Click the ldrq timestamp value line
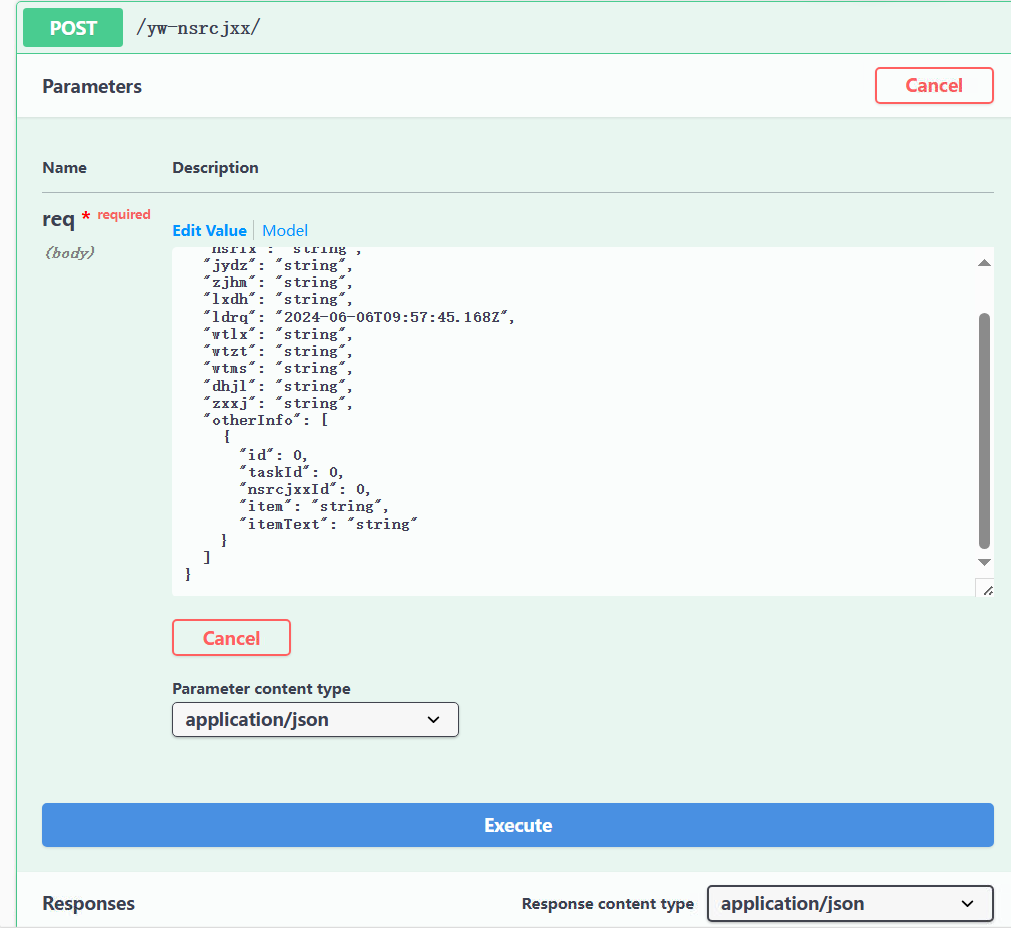The width and height of the screenshot is (1011, 928). (358, 317)
